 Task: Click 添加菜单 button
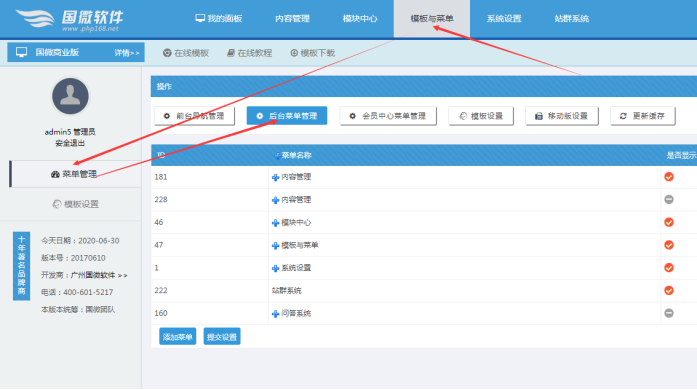(x=177, y=337)
